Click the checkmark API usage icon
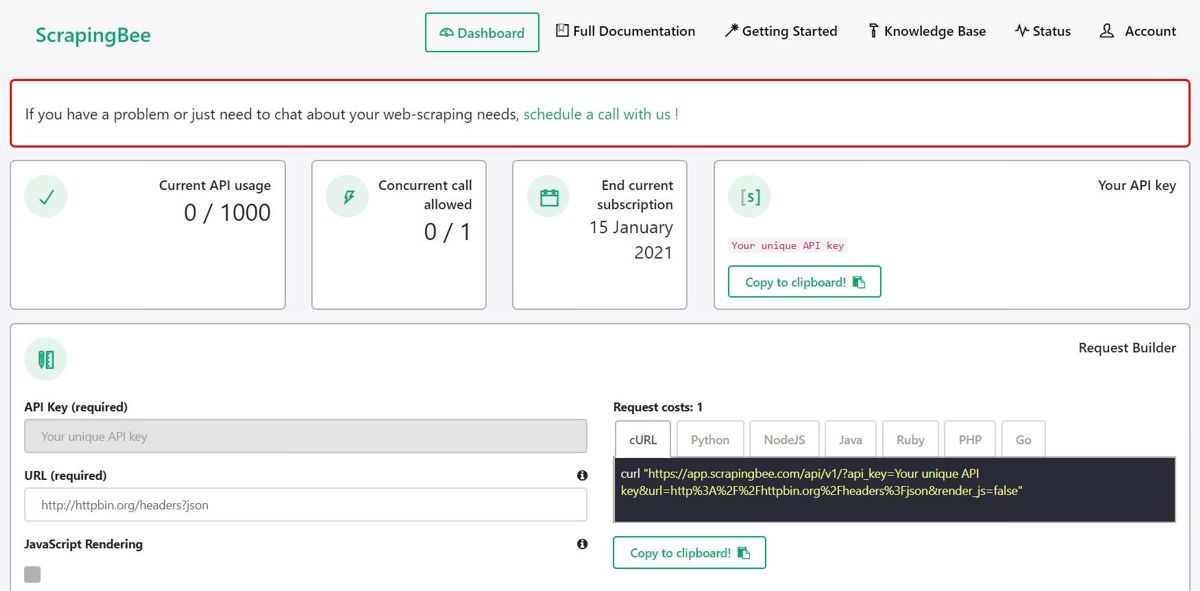The height and width of the screenshot is (591, 1200). [x=46, y=197]
